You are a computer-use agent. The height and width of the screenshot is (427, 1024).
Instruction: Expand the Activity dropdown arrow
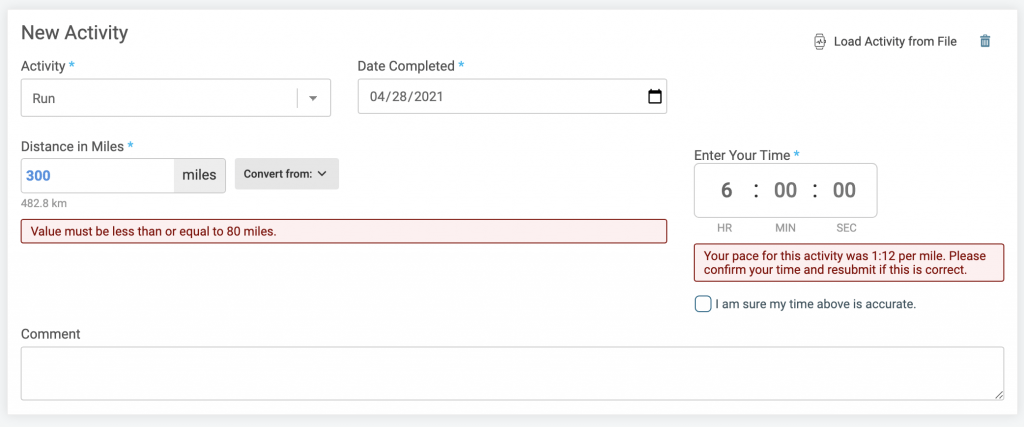point(313,99)
